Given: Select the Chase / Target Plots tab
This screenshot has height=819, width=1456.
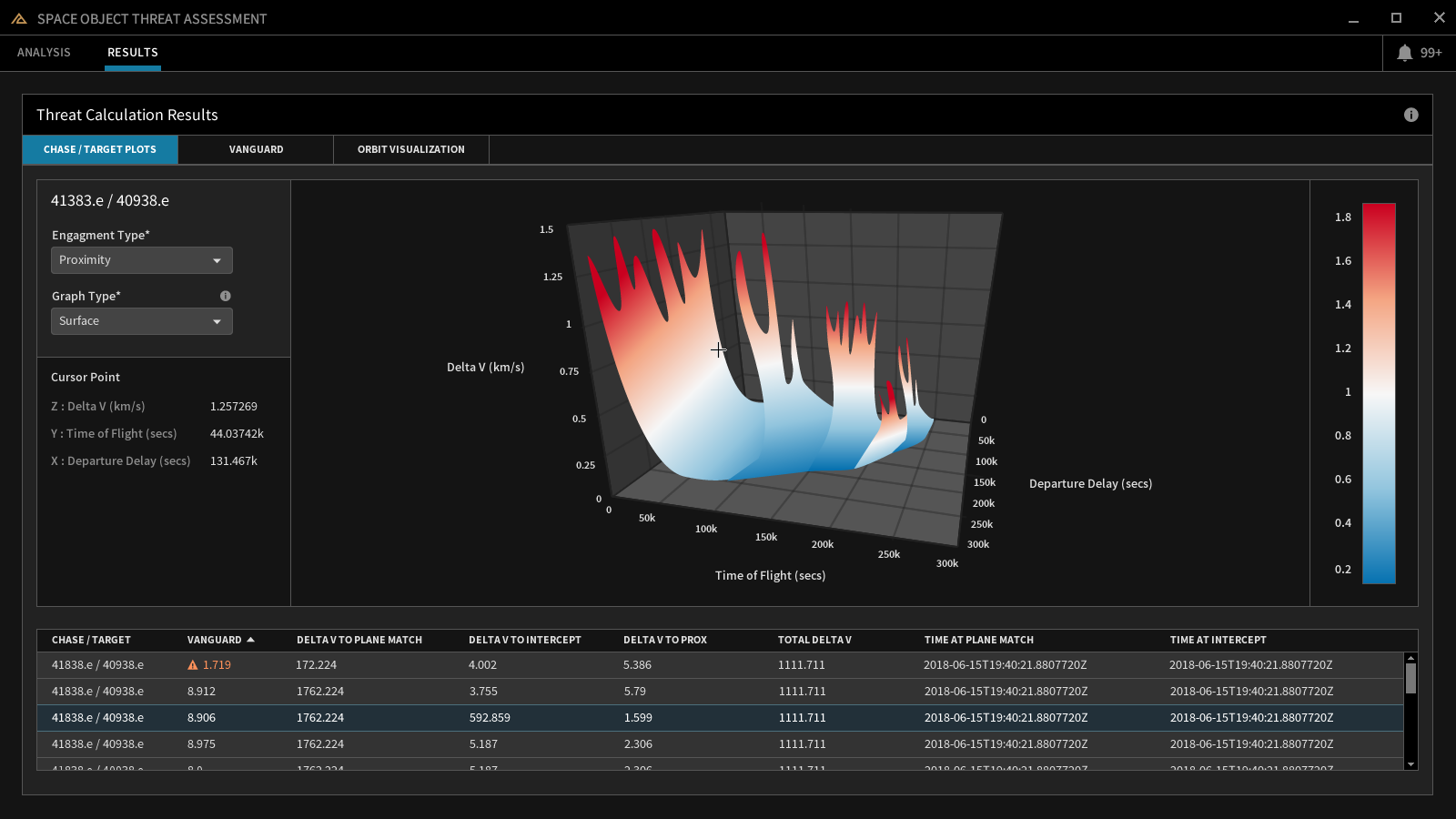Looking at the screenshot, I should click(100, 149).
